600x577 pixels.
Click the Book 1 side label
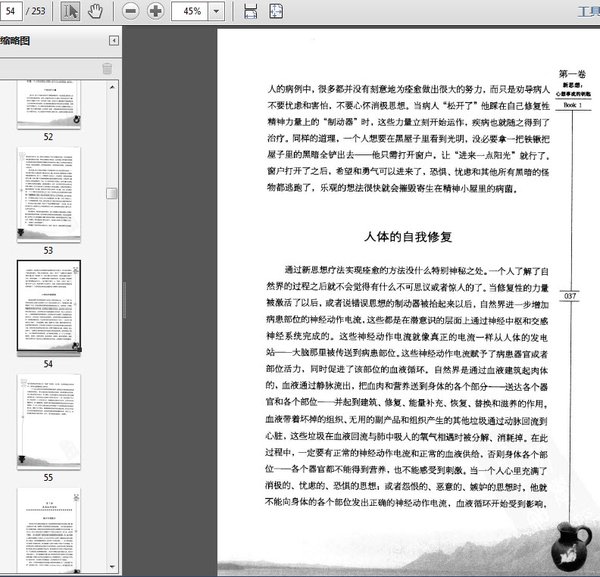coord(572,105)
